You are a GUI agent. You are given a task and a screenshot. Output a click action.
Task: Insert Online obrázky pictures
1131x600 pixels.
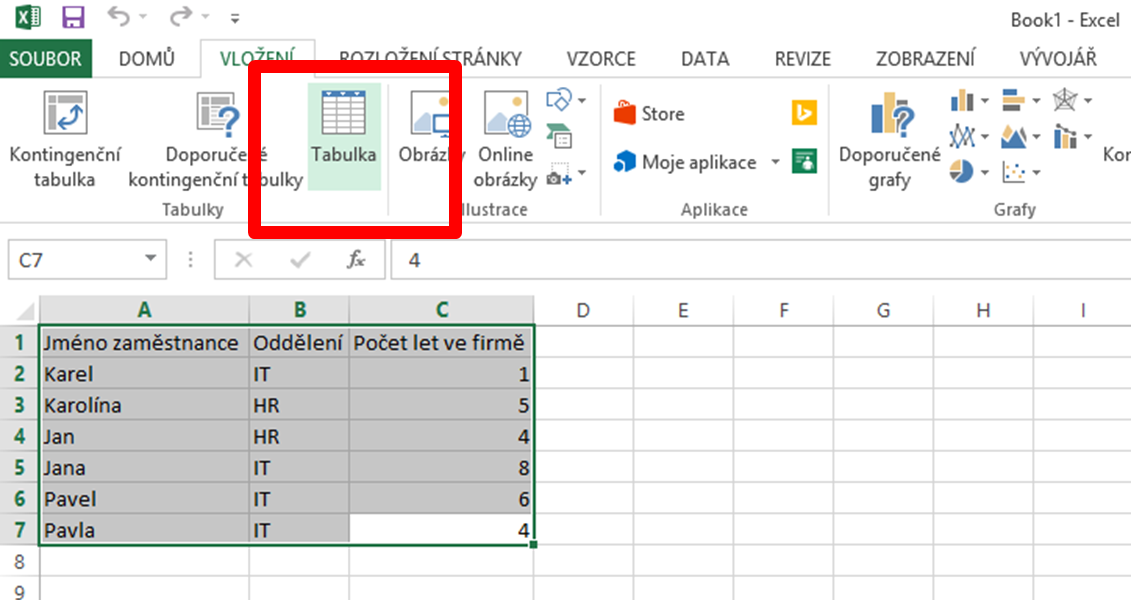[506, 139]
